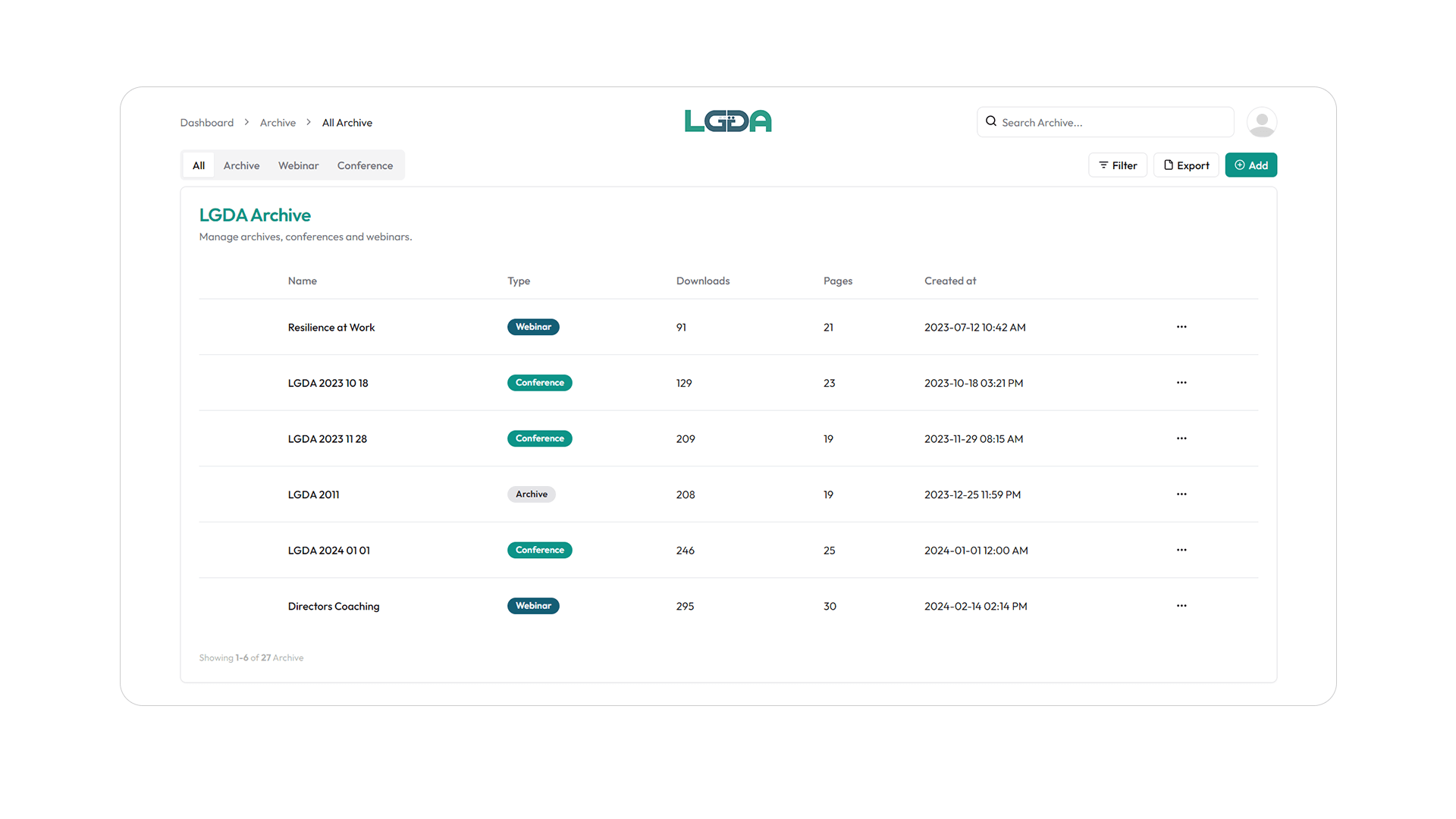Click the downloads value 129
Image resolution: width=1456 pixels, height=819 pixels.
tap(684, 383)
